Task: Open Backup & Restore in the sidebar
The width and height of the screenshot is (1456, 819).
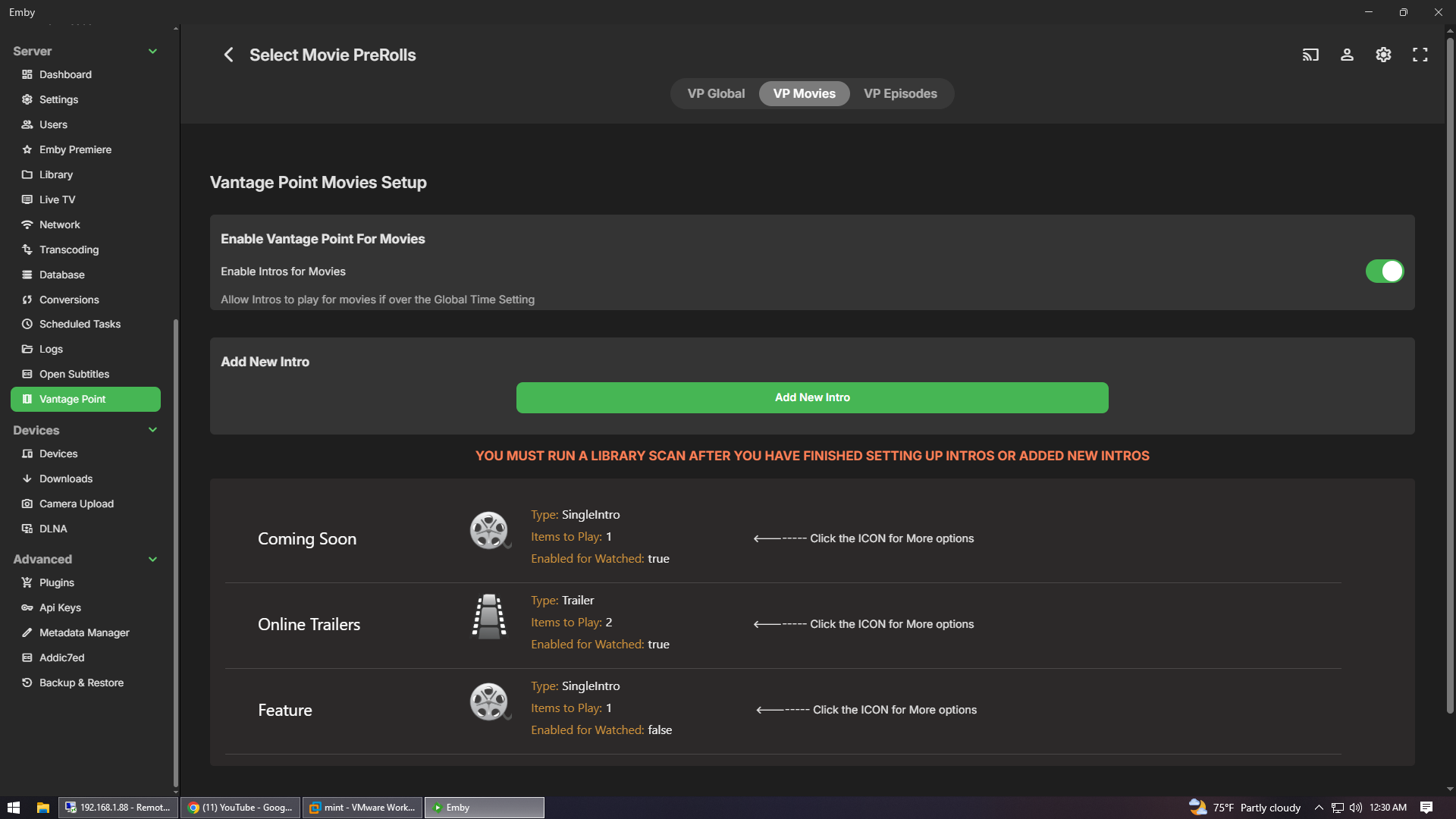Action: pyautogui.click(x=81, y=682)
